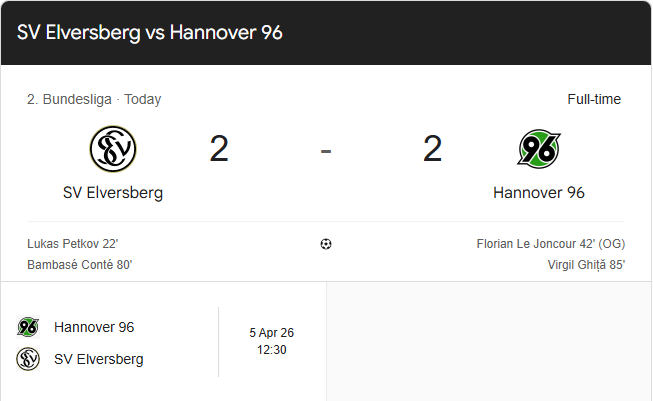Image resolution: width=653 pixels, height=401 pixels.
Task: Click the large Hannover 96 crest
Action: pos(539,150)
